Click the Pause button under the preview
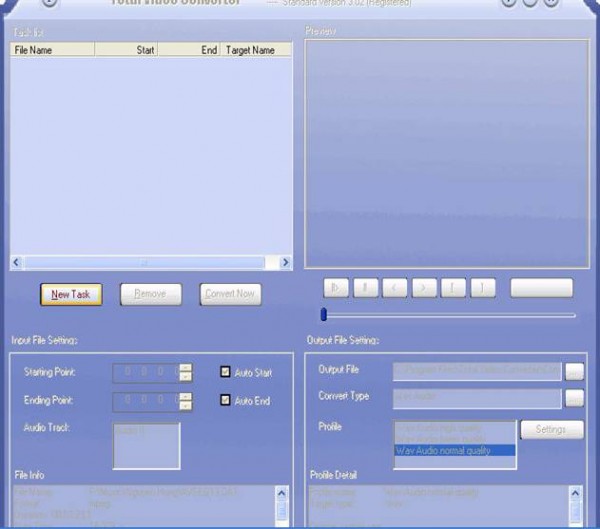The image size is (600, 529). 366,288
